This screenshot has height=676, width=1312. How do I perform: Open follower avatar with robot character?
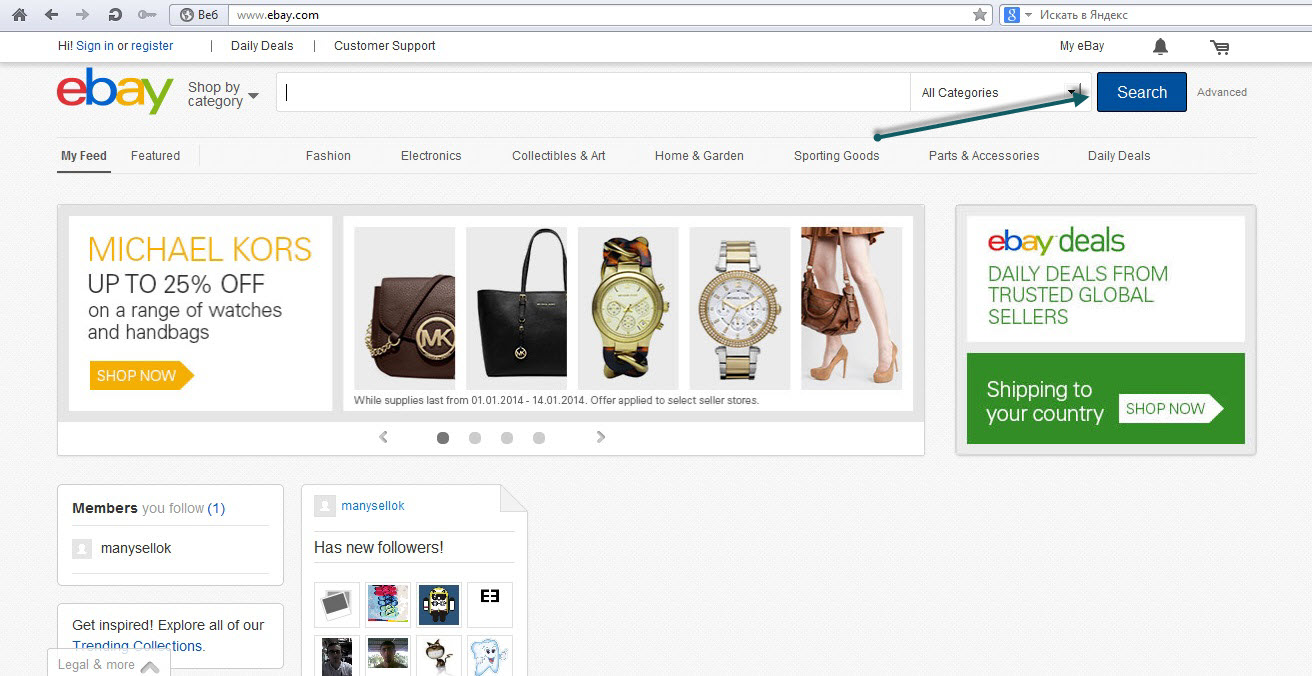[x=439, y=605]
